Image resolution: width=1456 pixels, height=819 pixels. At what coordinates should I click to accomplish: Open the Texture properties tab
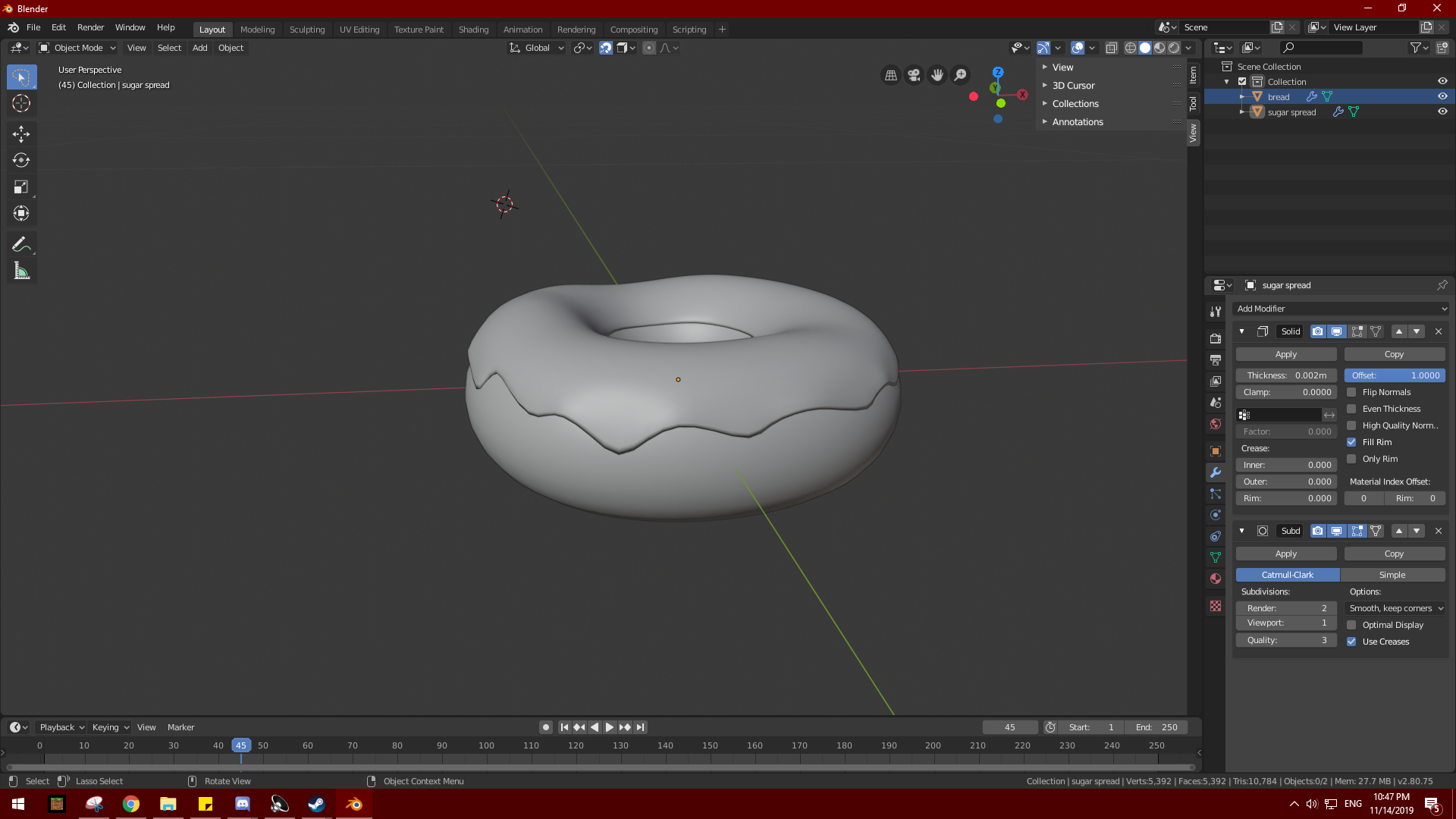[x=1216, y=606]
